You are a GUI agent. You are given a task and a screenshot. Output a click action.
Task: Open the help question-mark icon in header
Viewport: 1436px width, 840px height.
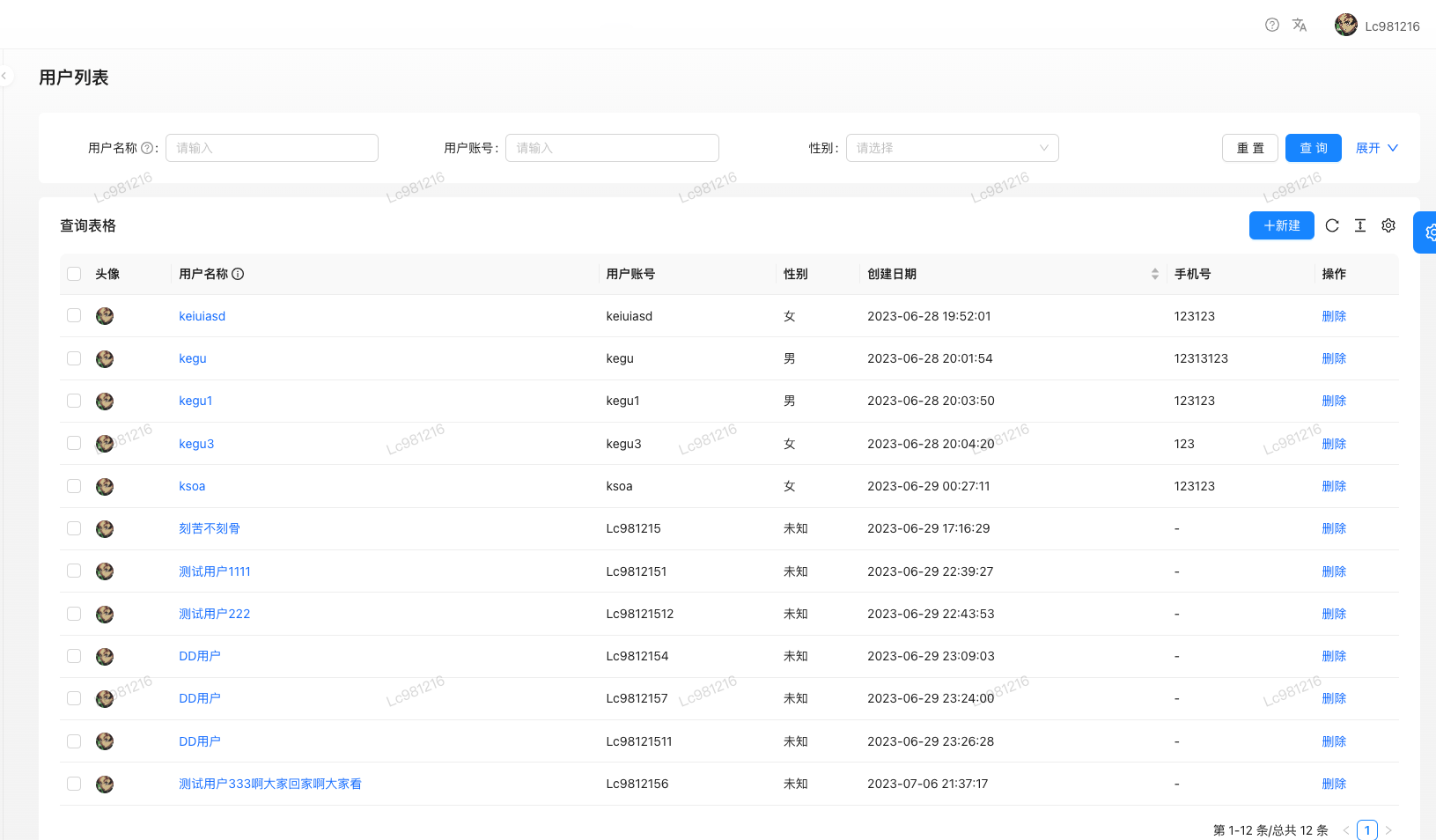[1271, 25]
